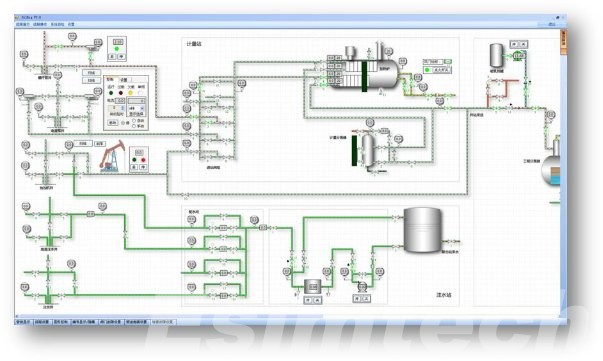Open the first menu in the menu bar
The height and width of the screenshot is (361, 603).
23,24
